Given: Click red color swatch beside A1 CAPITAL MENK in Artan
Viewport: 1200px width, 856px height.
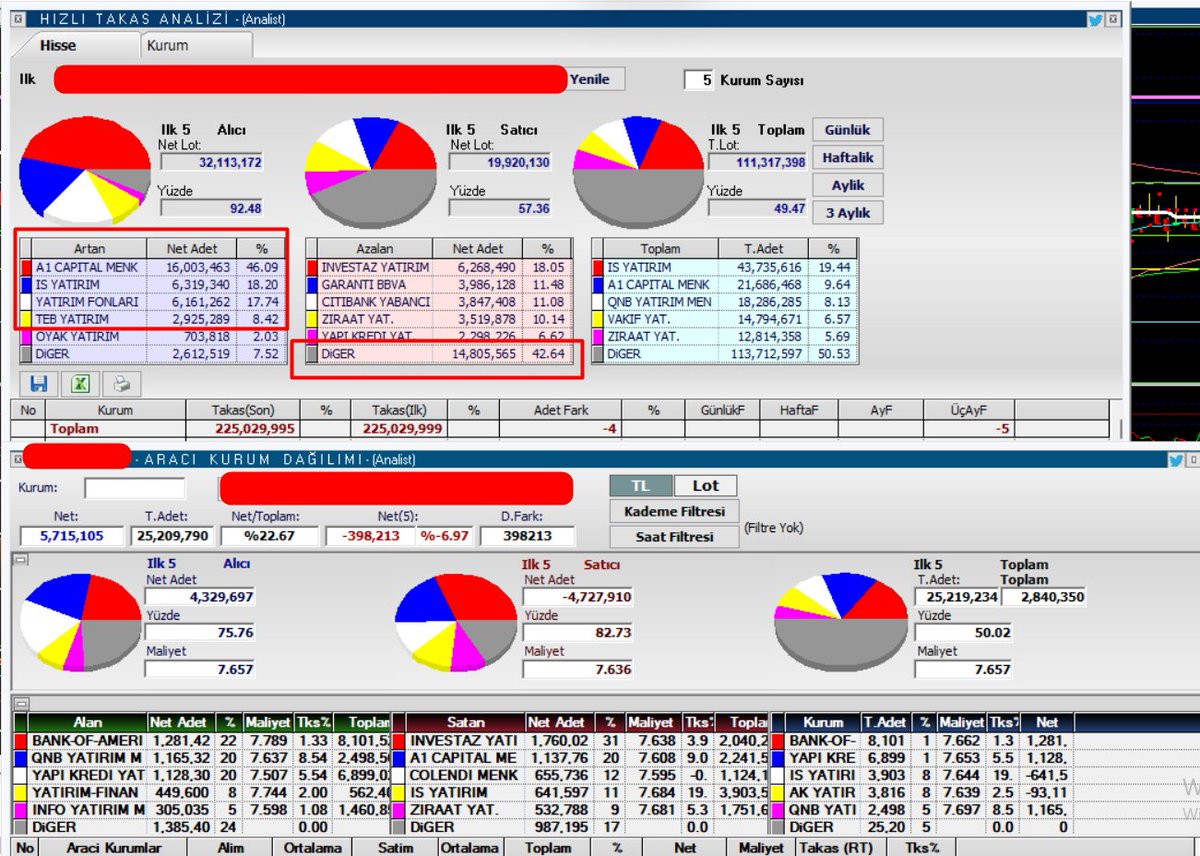Looking at the screenshot, I should click(25, 267).
